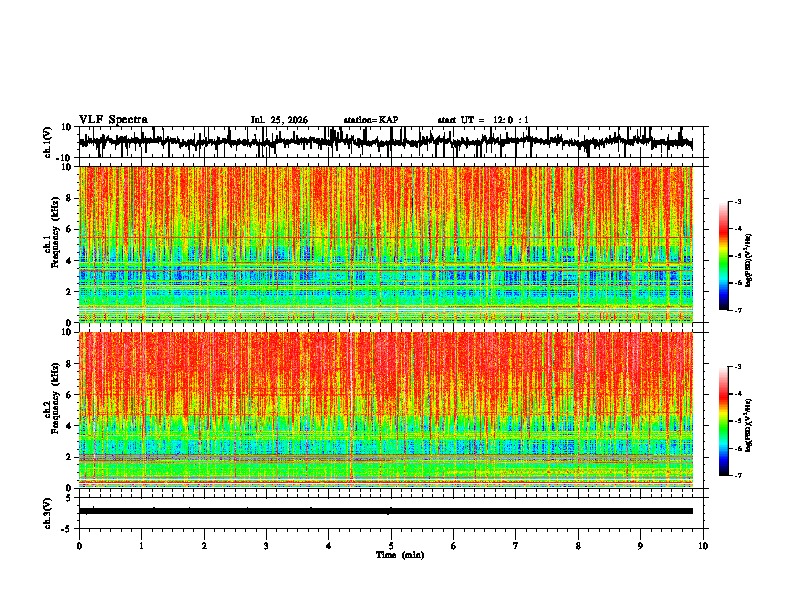Click the ch.1 frequency axis "6" tick label
Viewport: 792px width, 612px height.
click(70, 229)
